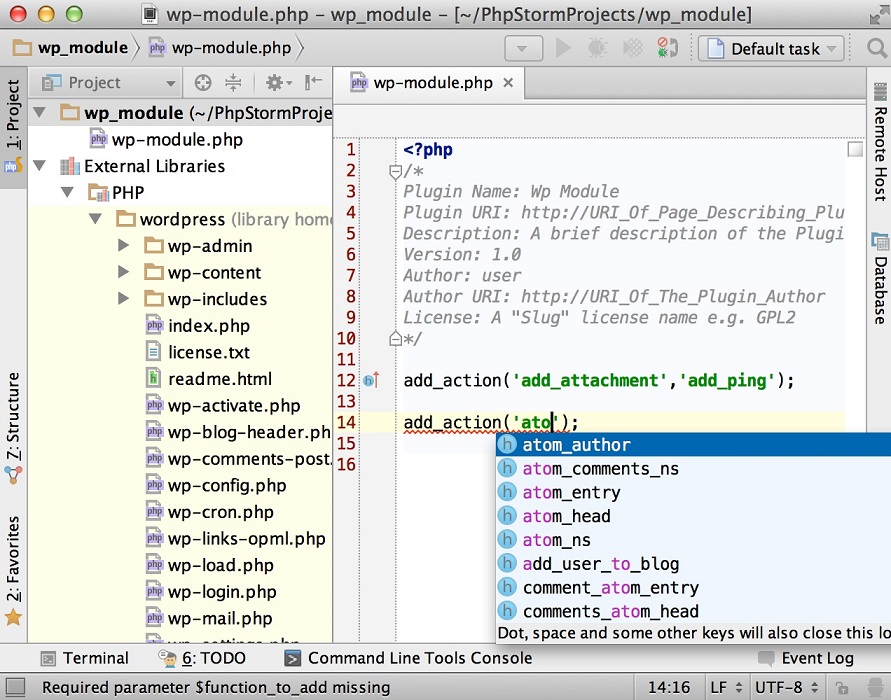
Task: Open Project panel settings gear
Action: click(273, 83)
